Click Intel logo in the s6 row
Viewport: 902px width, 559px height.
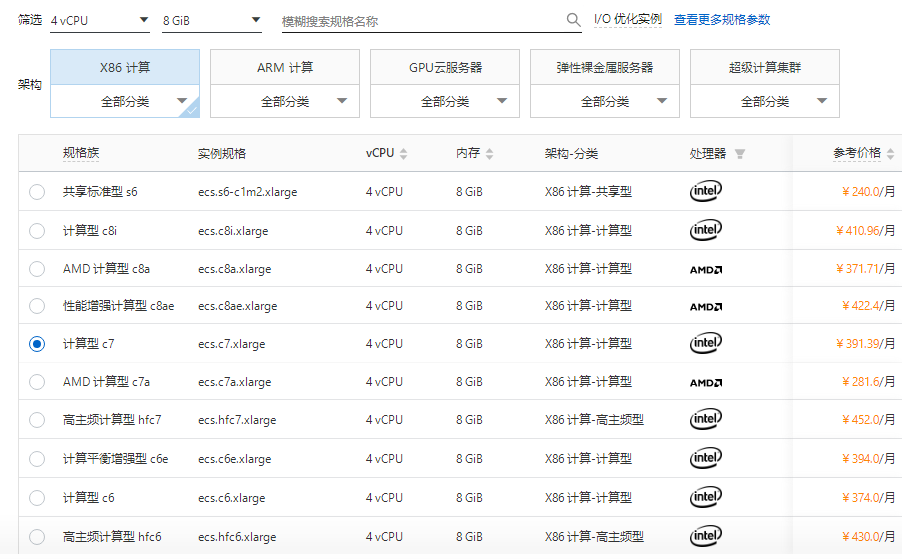pos(705,191)
